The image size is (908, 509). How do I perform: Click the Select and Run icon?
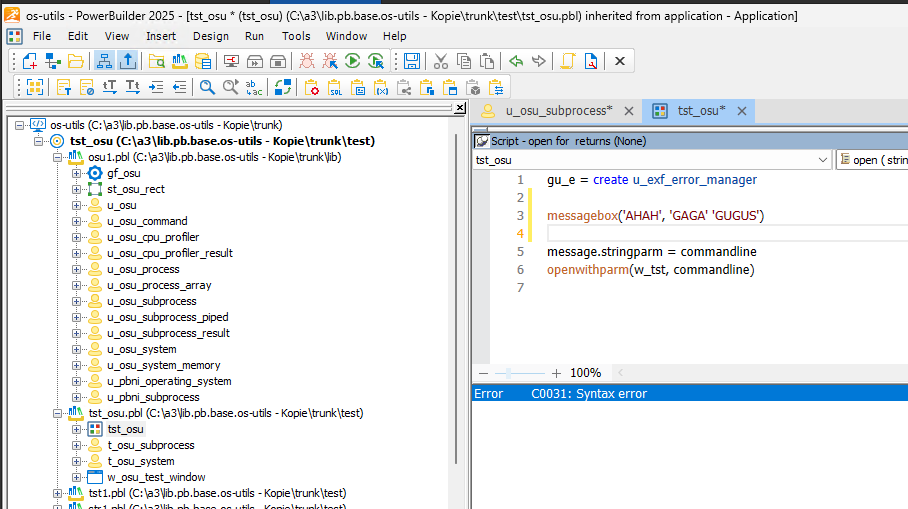(x=376, y=61)
